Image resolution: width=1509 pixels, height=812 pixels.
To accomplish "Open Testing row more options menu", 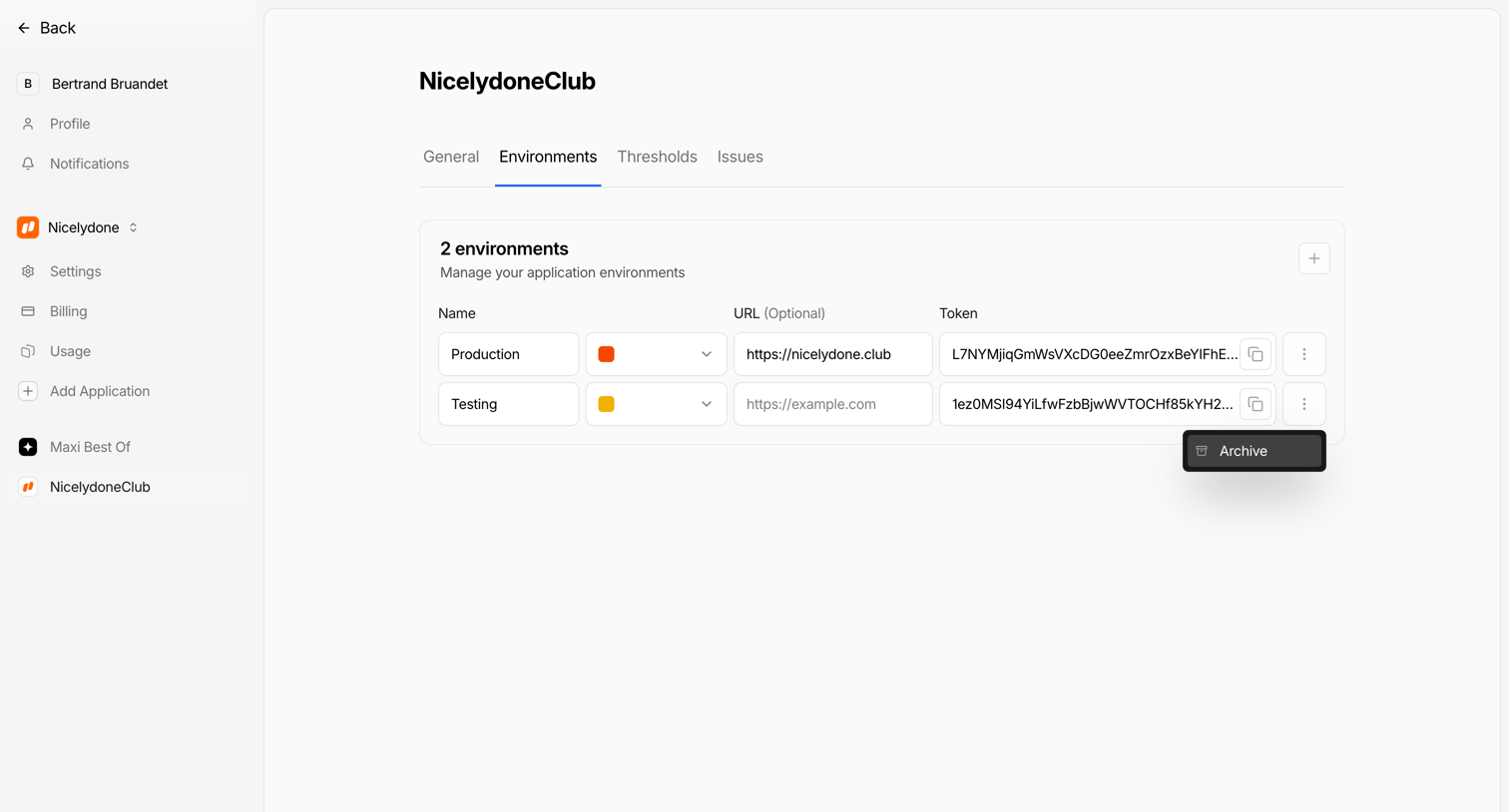I will (x=1303, y=404).
